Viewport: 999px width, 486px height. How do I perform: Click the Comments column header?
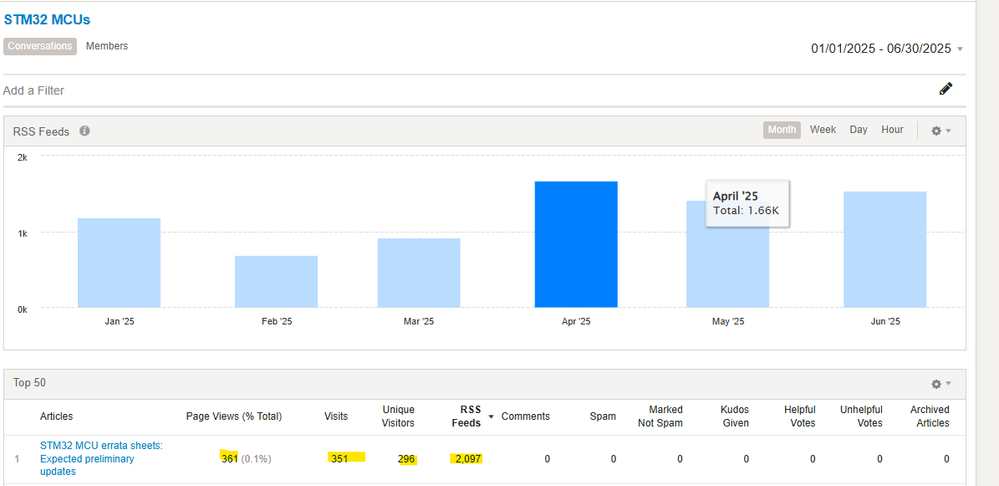(525, 417)
